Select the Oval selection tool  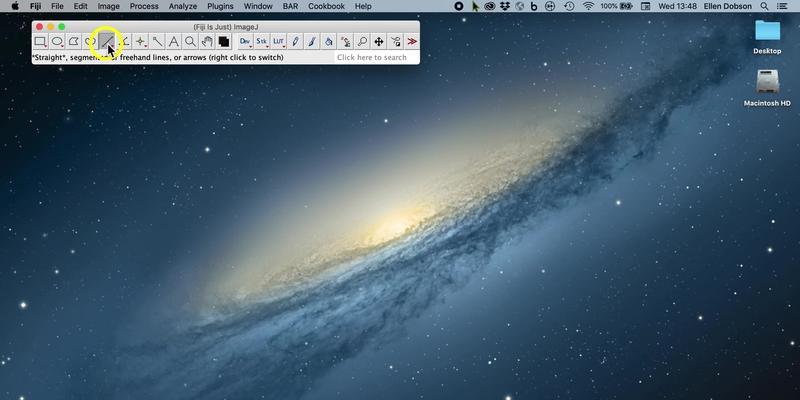point(57,41)
